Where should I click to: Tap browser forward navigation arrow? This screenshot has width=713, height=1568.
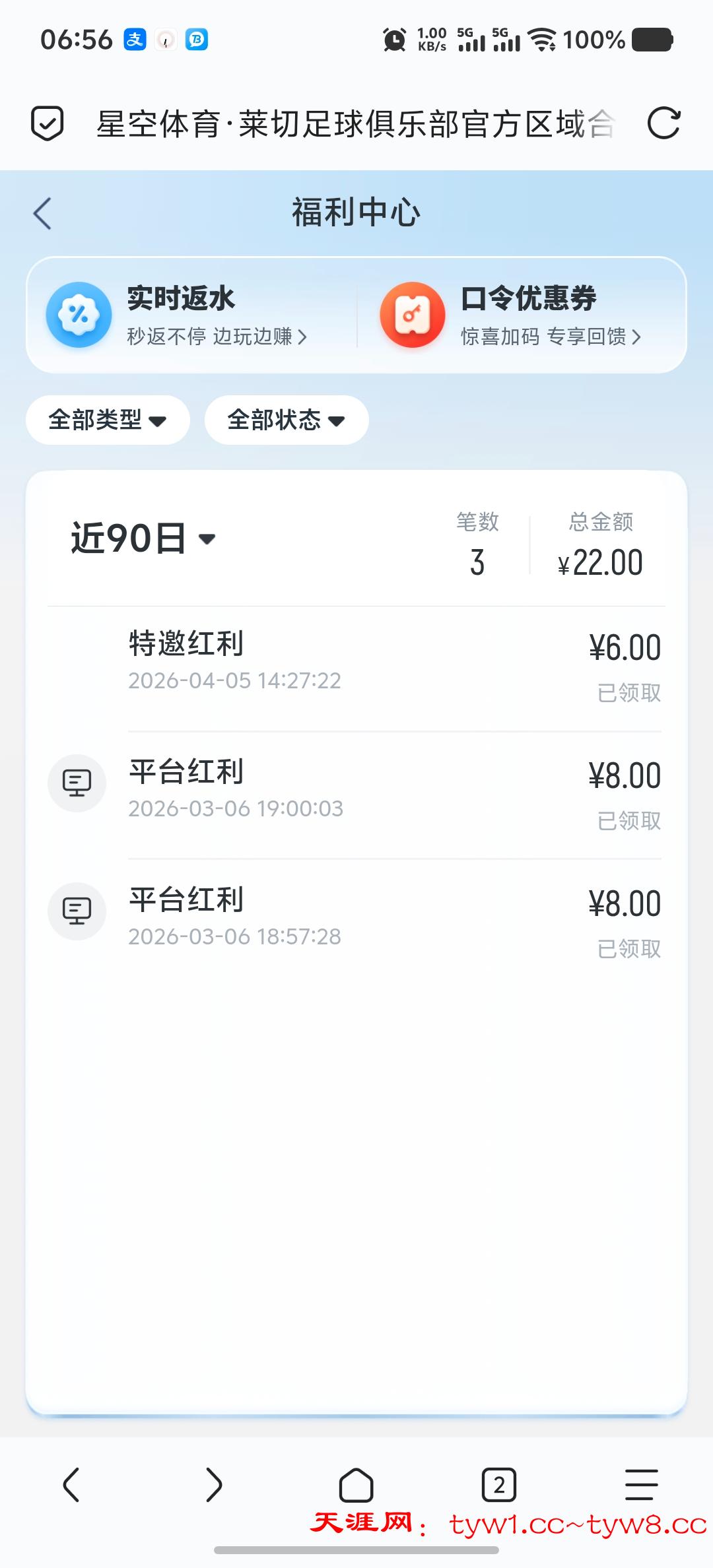tap(213, 1485)
